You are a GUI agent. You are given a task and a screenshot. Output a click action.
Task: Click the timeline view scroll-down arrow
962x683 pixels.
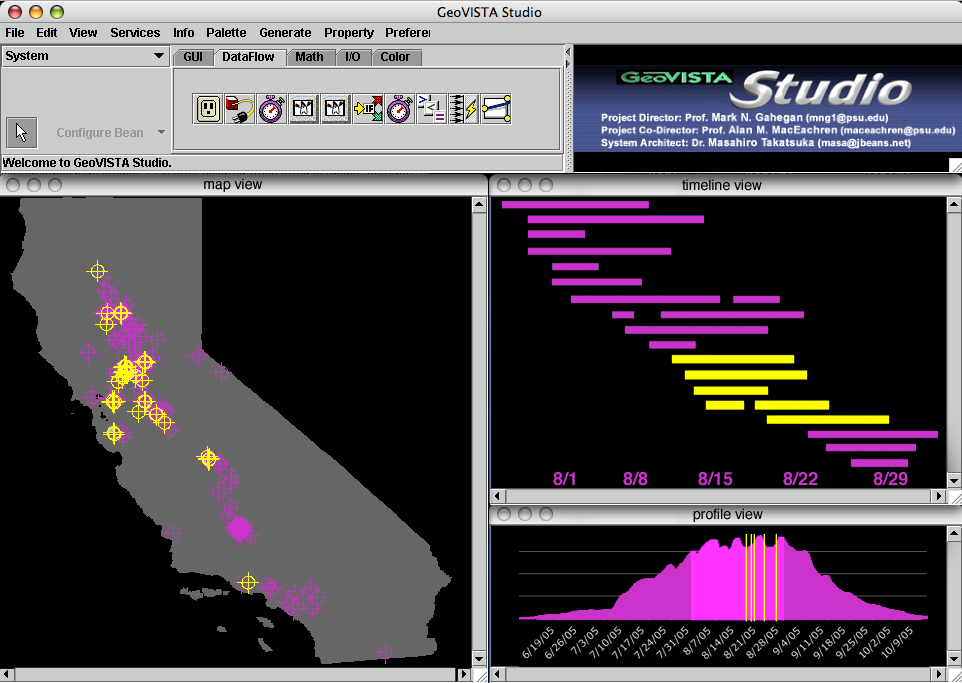(954, 480)
